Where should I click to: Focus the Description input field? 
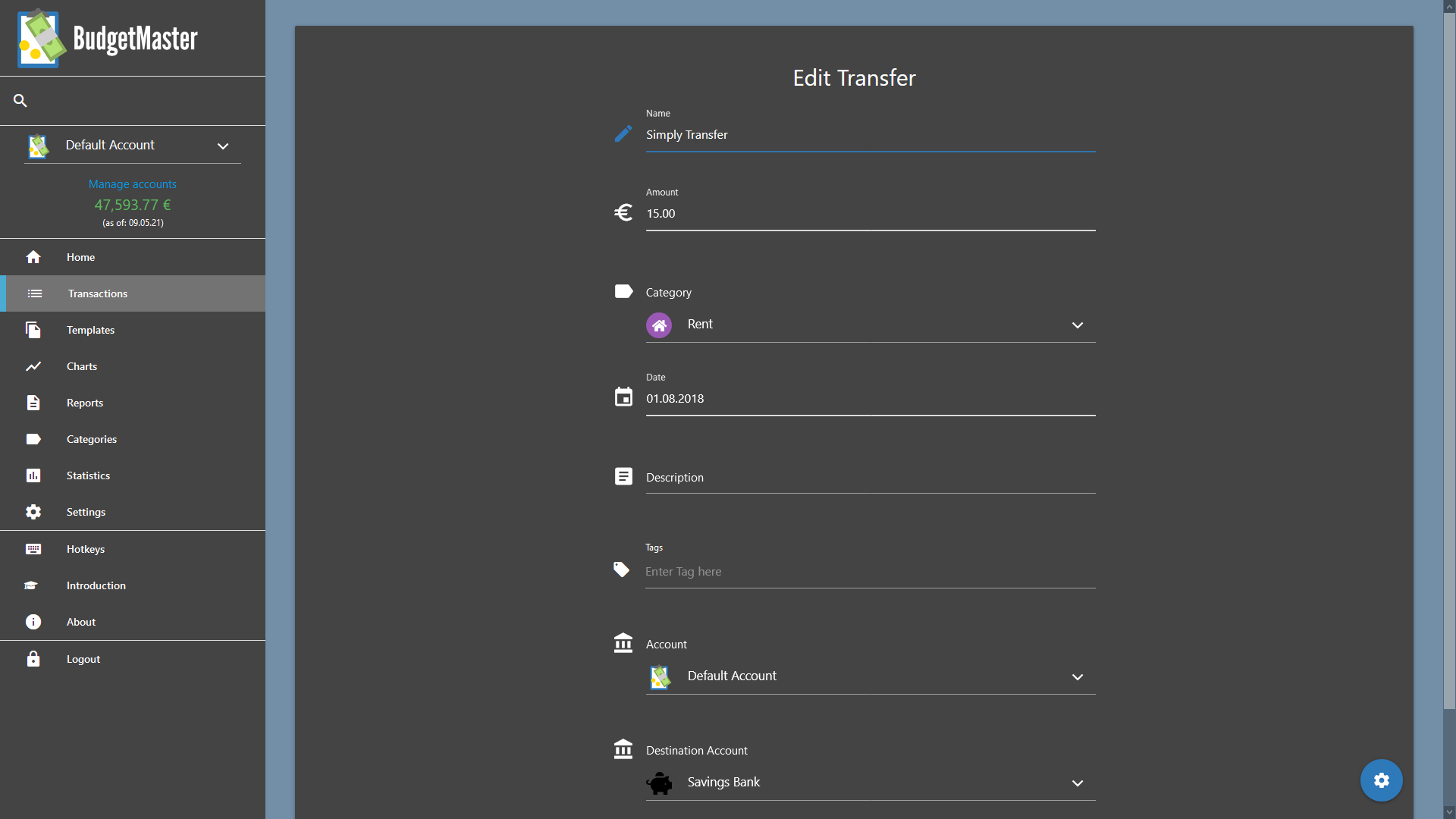[x=871, y=478]
